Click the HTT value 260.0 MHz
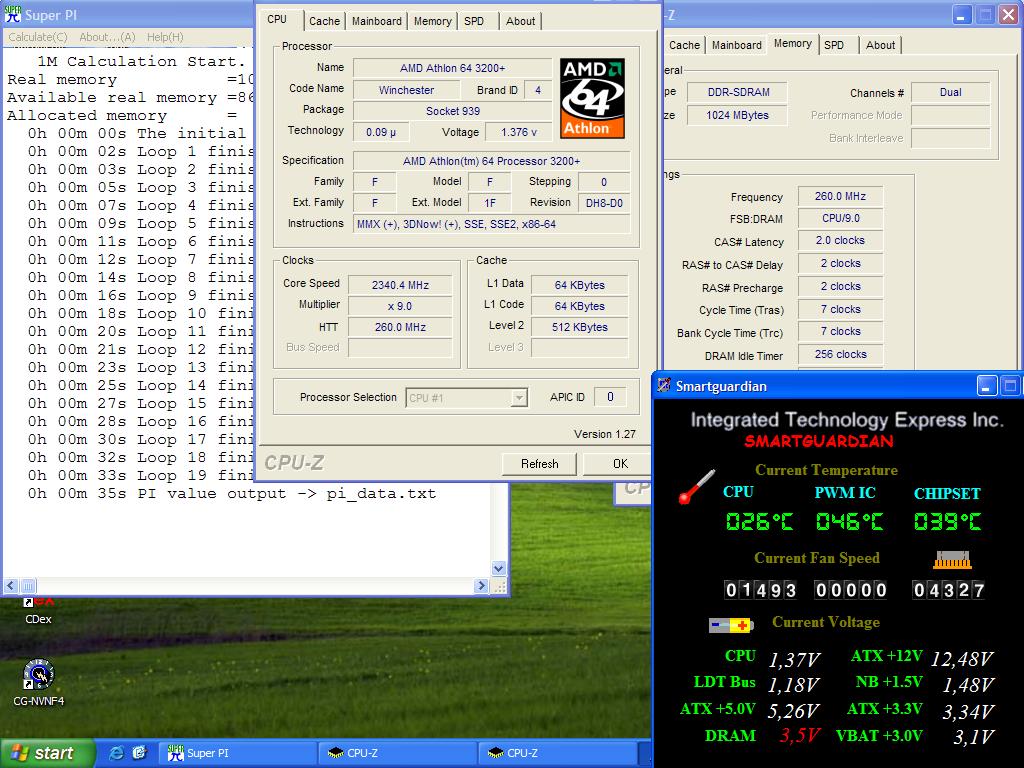The height and width of the screenshot is (768, 1024). pyautogui.click(x=400, y=327)
